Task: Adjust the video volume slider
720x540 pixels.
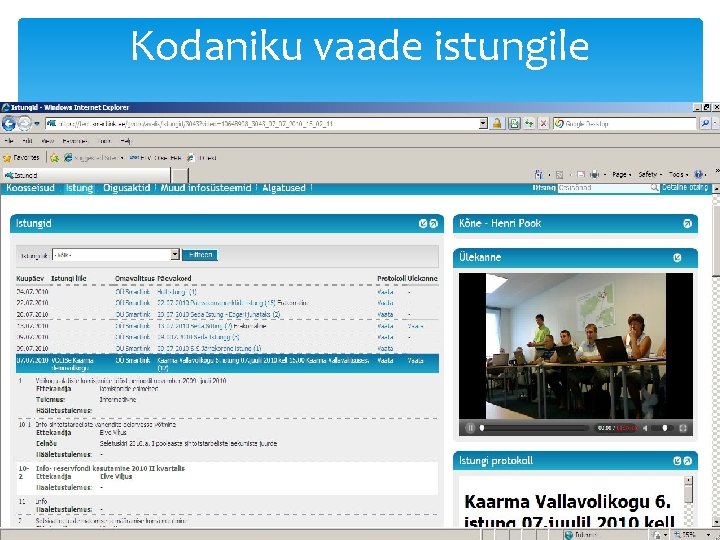Action: click(x=663, y=428)
